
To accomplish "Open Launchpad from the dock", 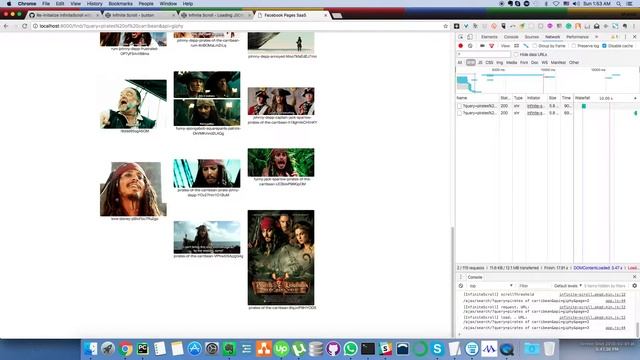I will pos(108,349).
